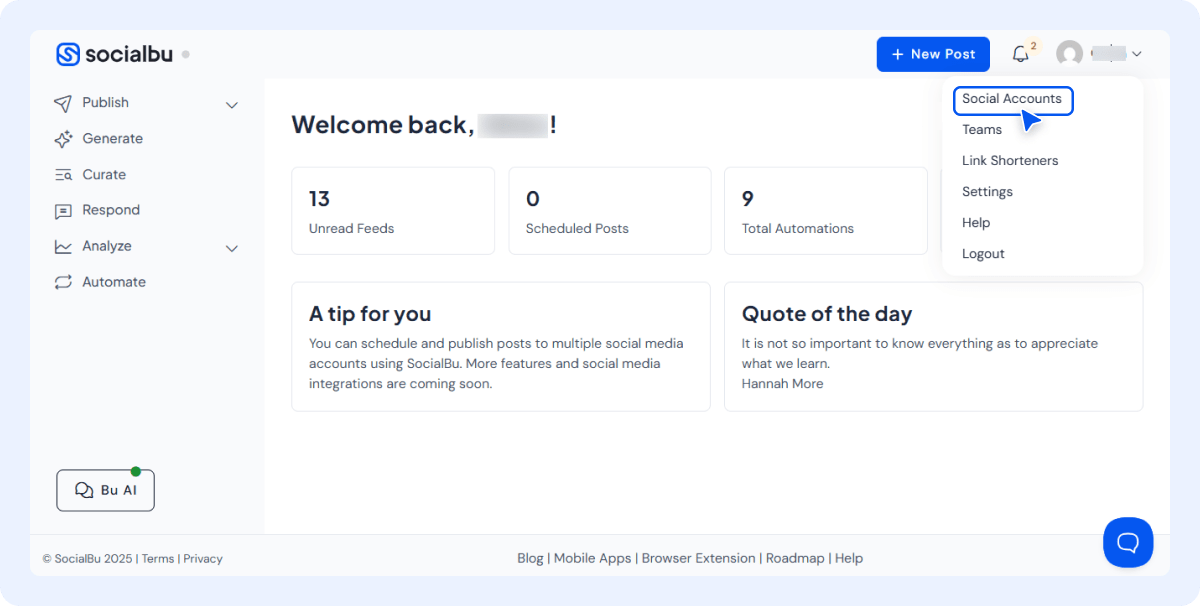
Task: Toggle the Bu AI assistant
Action: coord(105,490)
